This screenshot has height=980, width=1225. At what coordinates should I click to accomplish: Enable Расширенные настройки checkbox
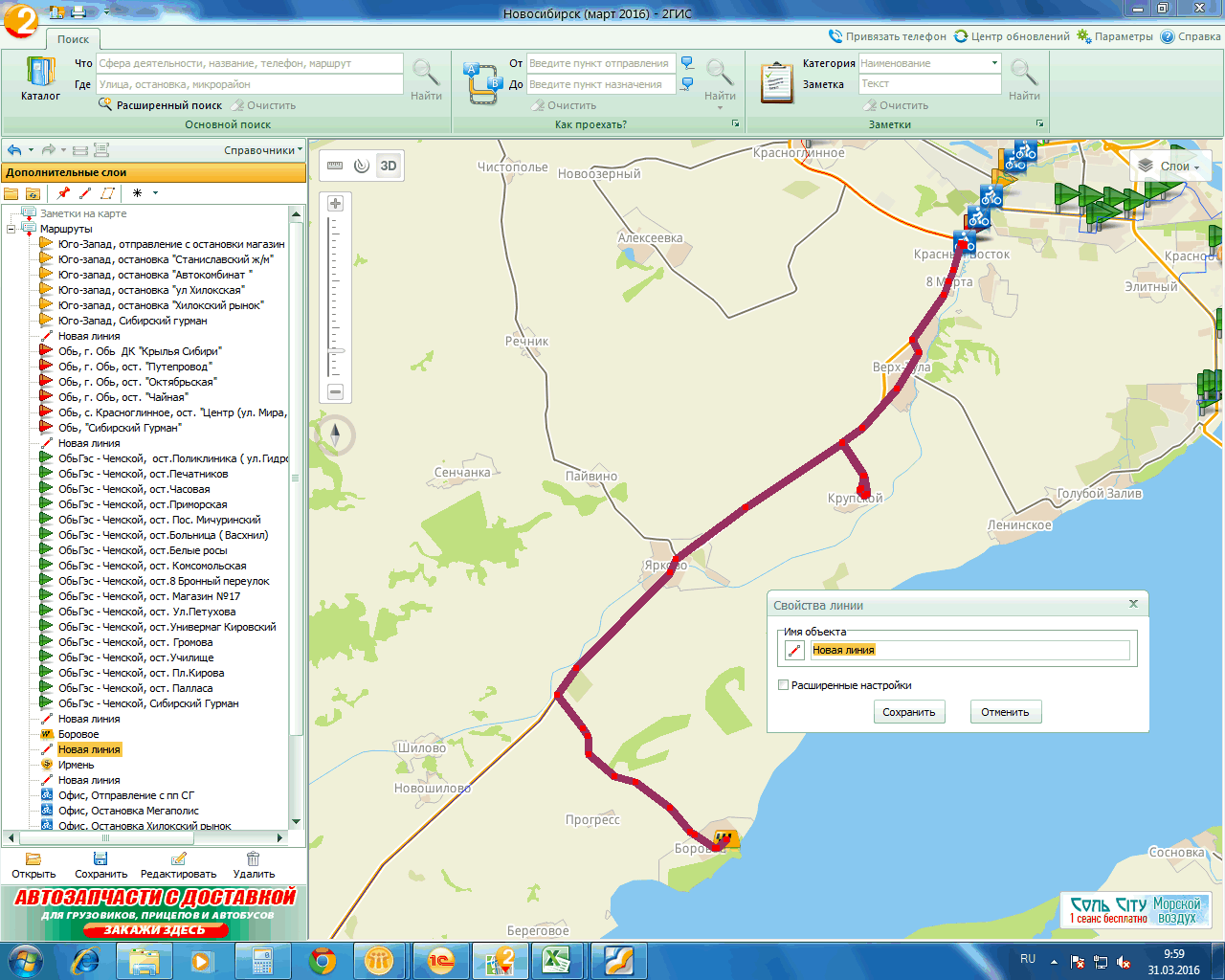coord(783,685)
